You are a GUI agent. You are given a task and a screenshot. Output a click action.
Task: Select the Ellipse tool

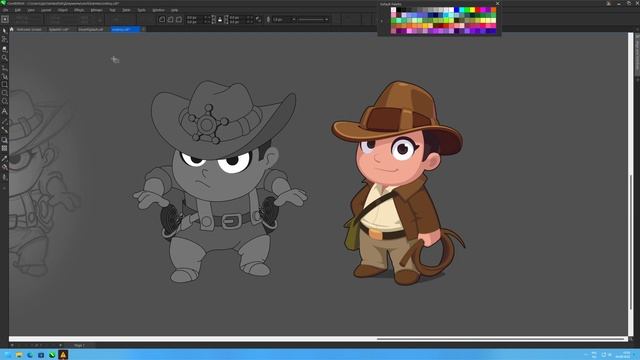(4, 93)
